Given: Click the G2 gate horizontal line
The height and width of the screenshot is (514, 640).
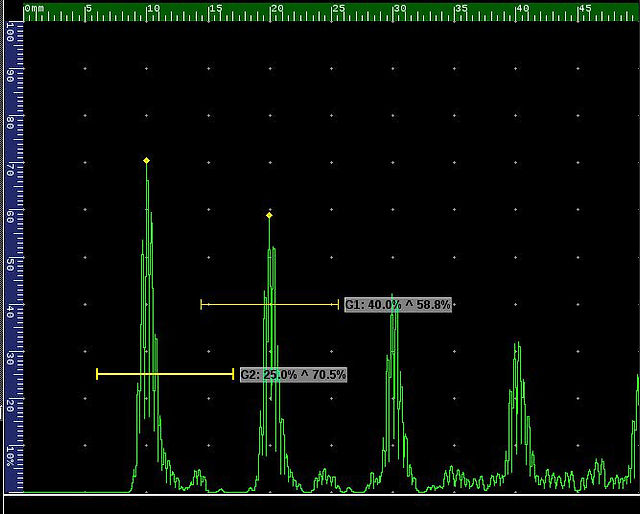Looking at the screenshot, I should click(165, 374).
